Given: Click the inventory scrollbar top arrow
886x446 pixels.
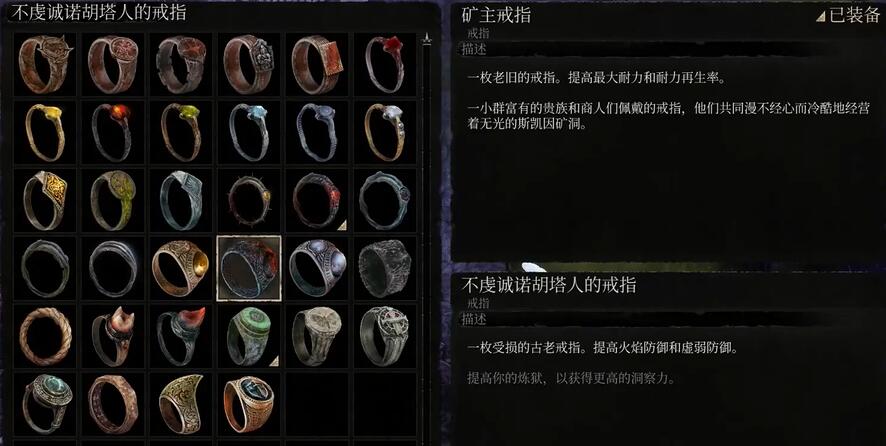Looking at the screenshot, I should [427, 40].
